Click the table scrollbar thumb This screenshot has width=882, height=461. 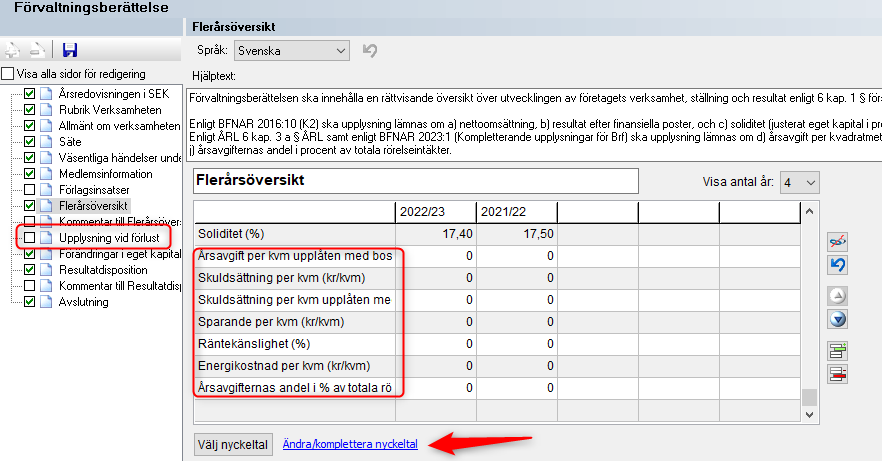click(809, 397)
